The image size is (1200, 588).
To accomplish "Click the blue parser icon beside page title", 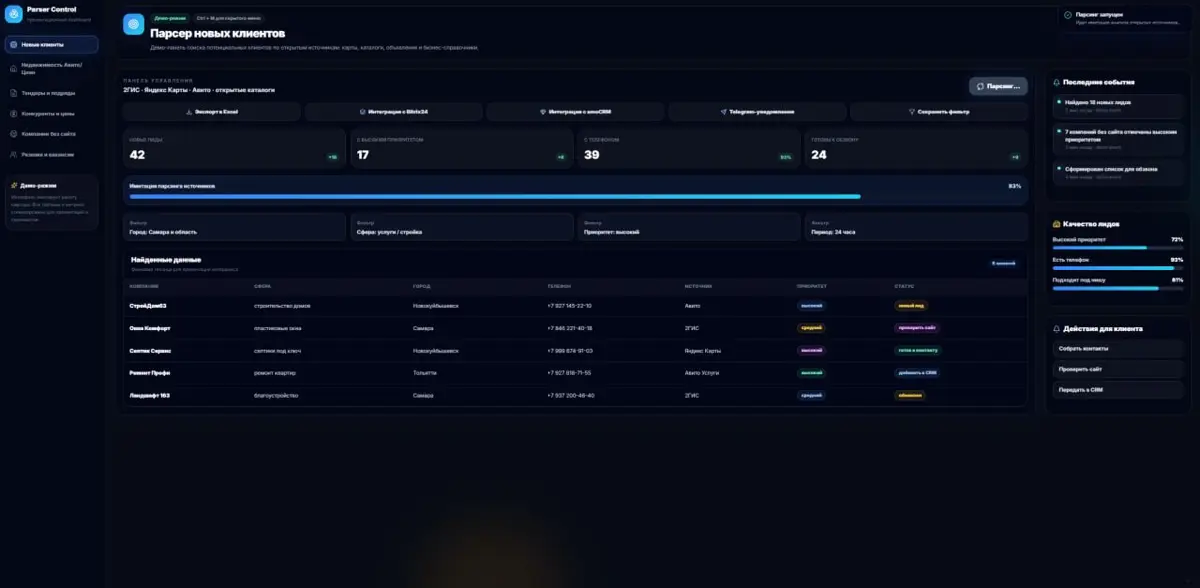I will coord(134,25).
